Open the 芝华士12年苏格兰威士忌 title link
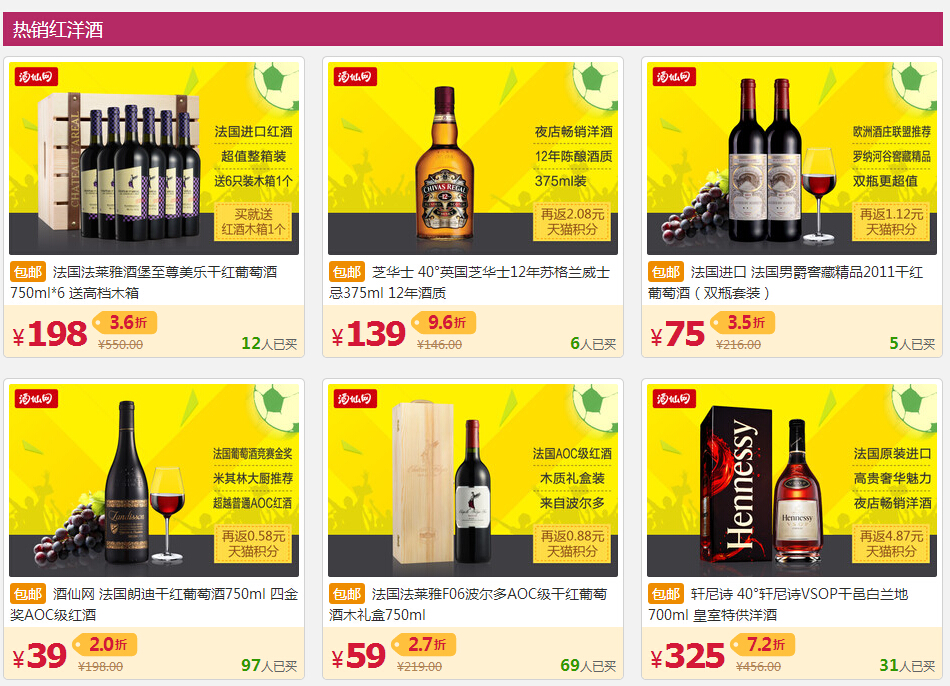This screenshot has width=950, height=686. [x=470, y=282]
